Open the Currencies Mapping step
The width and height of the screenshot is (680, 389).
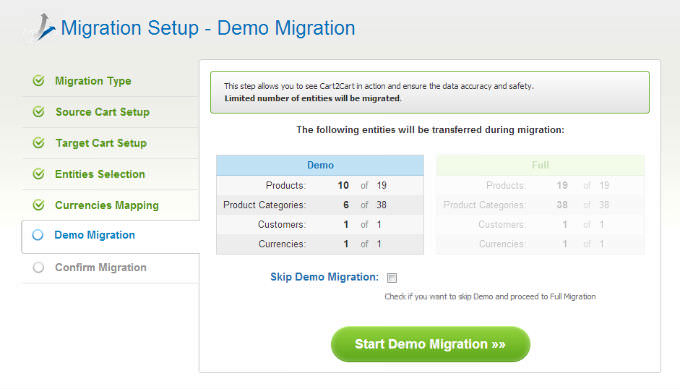click(107, 205)
